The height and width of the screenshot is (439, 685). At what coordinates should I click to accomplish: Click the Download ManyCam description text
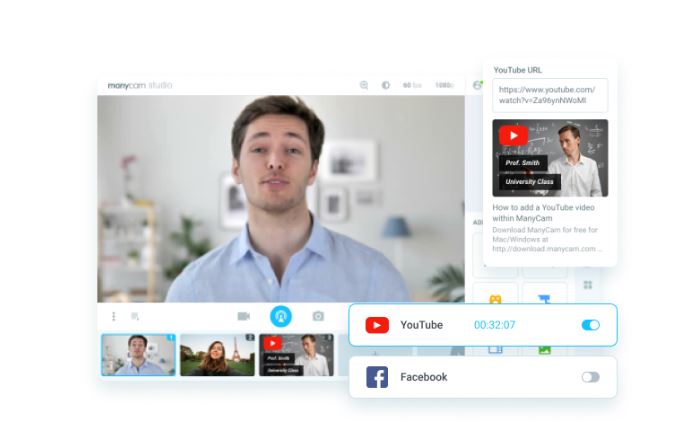(547, 239)
